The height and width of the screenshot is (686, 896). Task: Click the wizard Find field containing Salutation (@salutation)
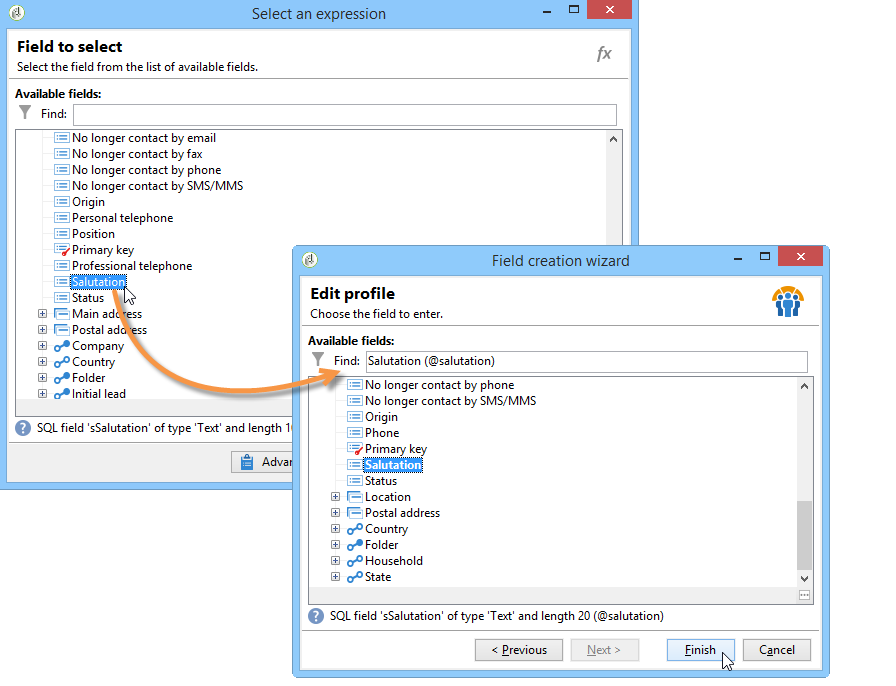587,361
